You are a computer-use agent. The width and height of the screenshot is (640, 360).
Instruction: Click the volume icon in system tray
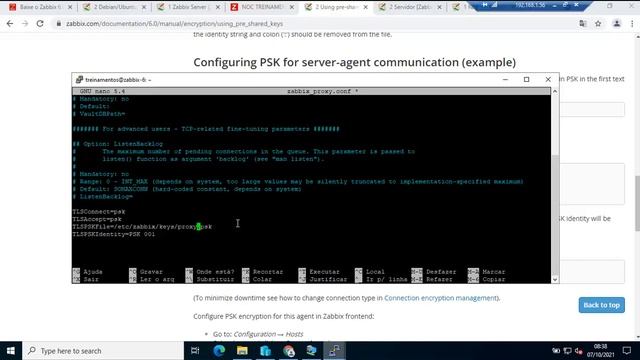point(578,351)
